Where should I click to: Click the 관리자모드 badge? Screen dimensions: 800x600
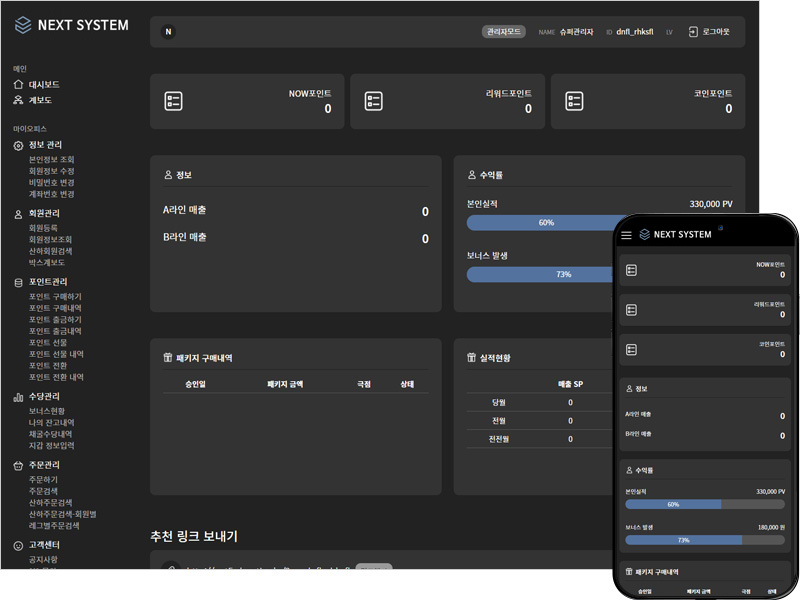click(503, 32)
